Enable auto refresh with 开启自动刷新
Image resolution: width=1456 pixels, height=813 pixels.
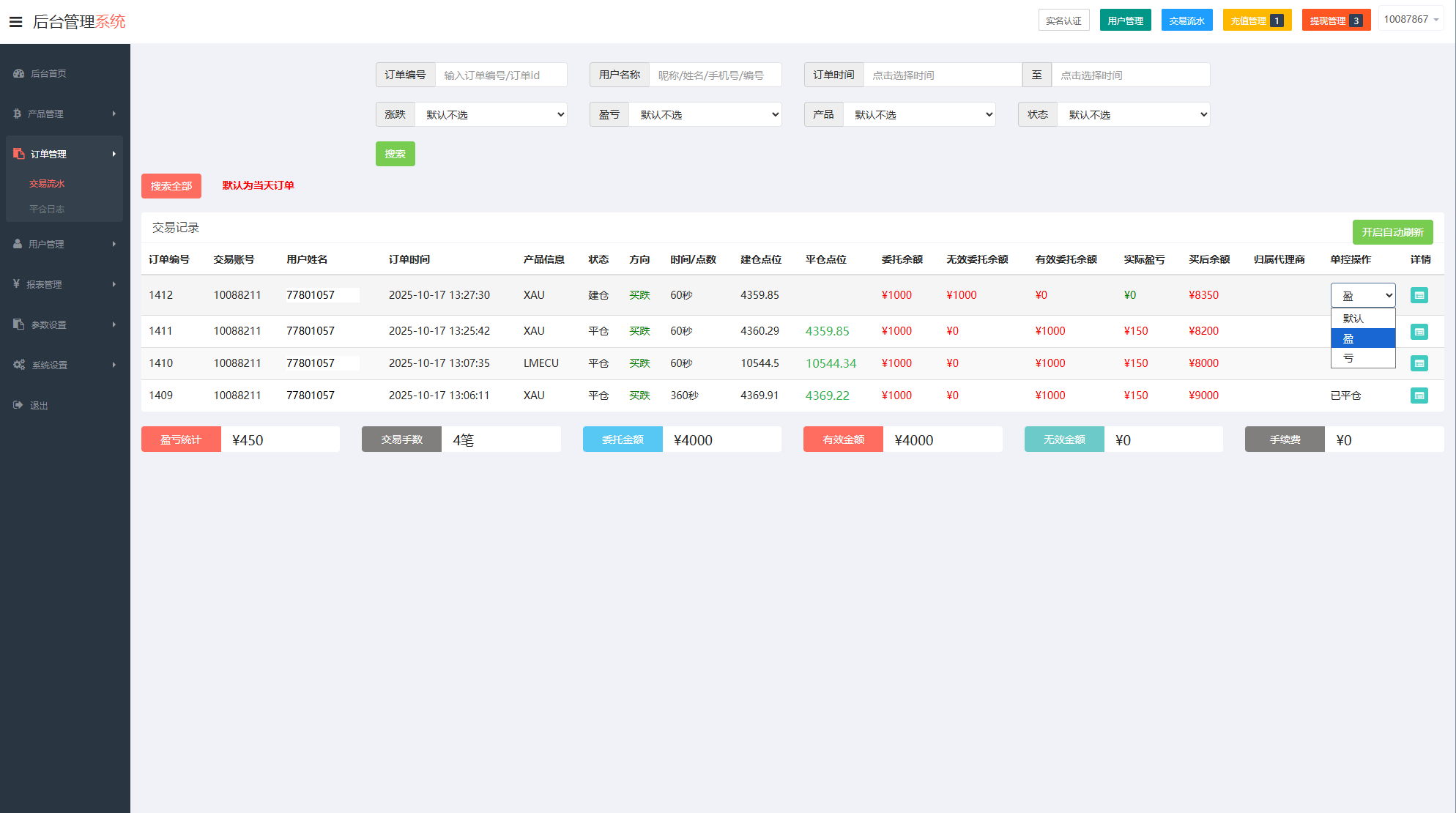pos(1392,232)
